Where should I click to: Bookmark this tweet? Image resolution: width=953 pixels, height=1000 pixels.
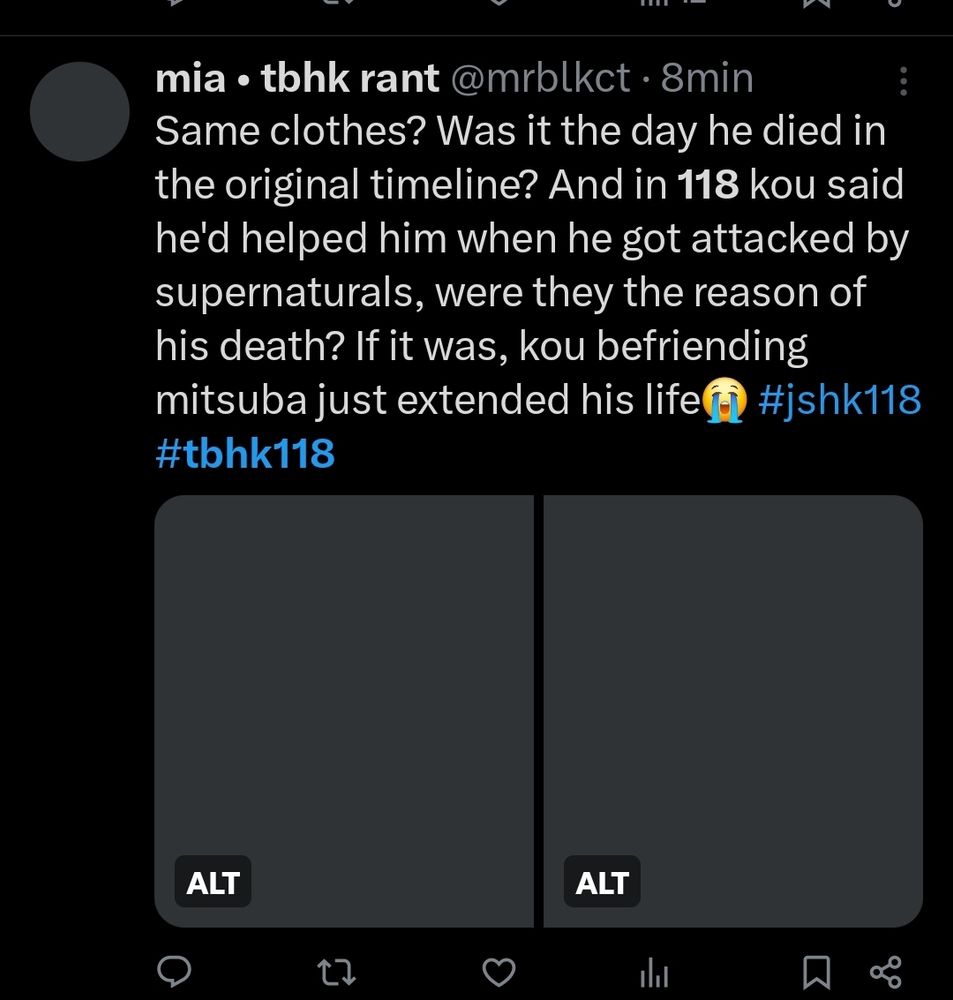click(x=816, y=973)
